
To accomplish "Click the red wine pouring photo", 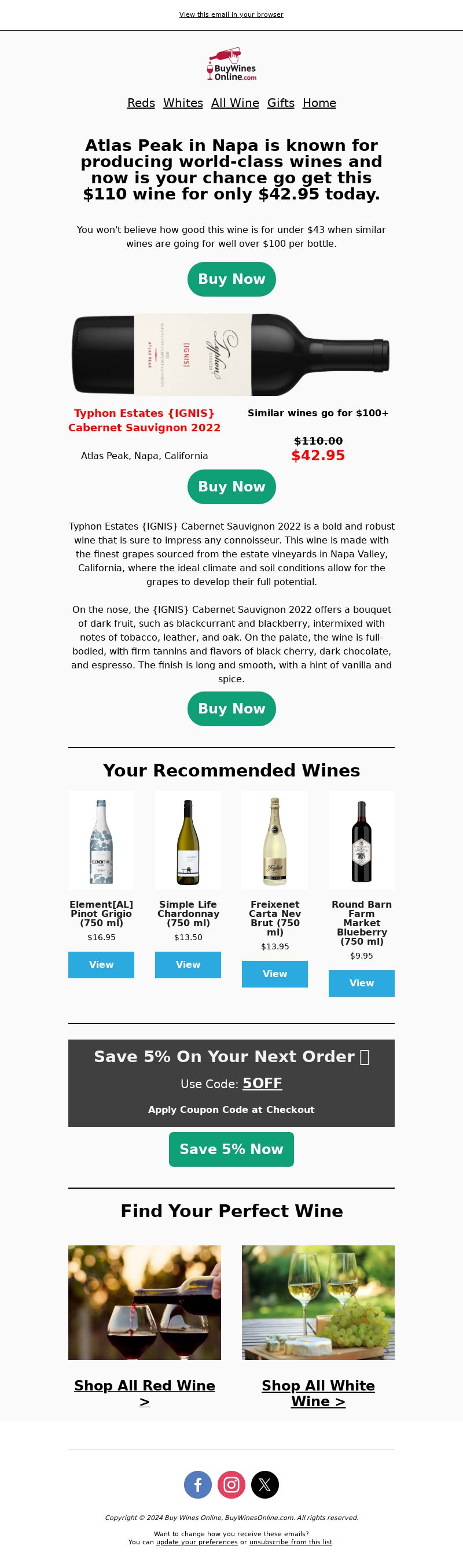I will click(x=144, y=1303).
